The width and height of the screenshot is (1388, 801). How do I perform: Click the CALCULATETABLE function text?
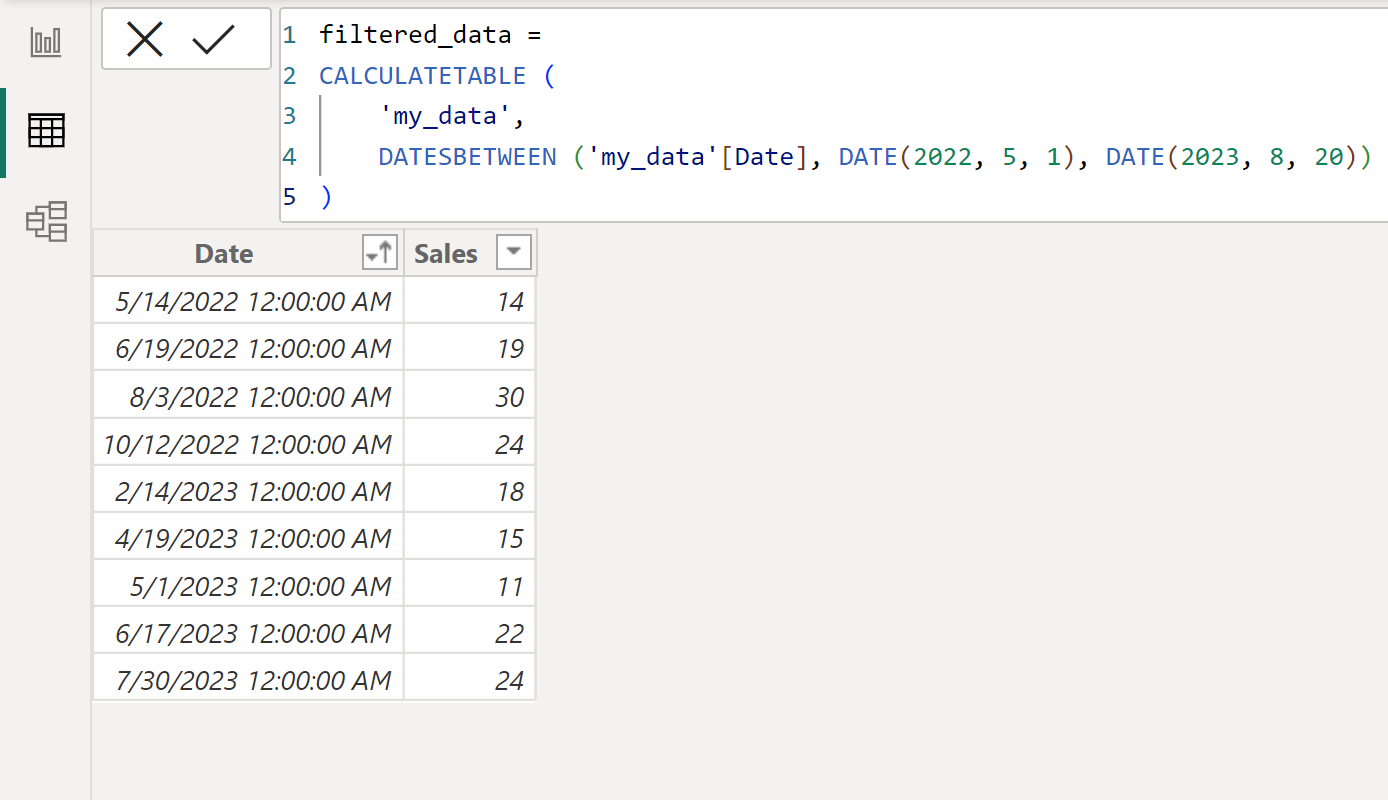pyautogui.click(x=422, y=75)
